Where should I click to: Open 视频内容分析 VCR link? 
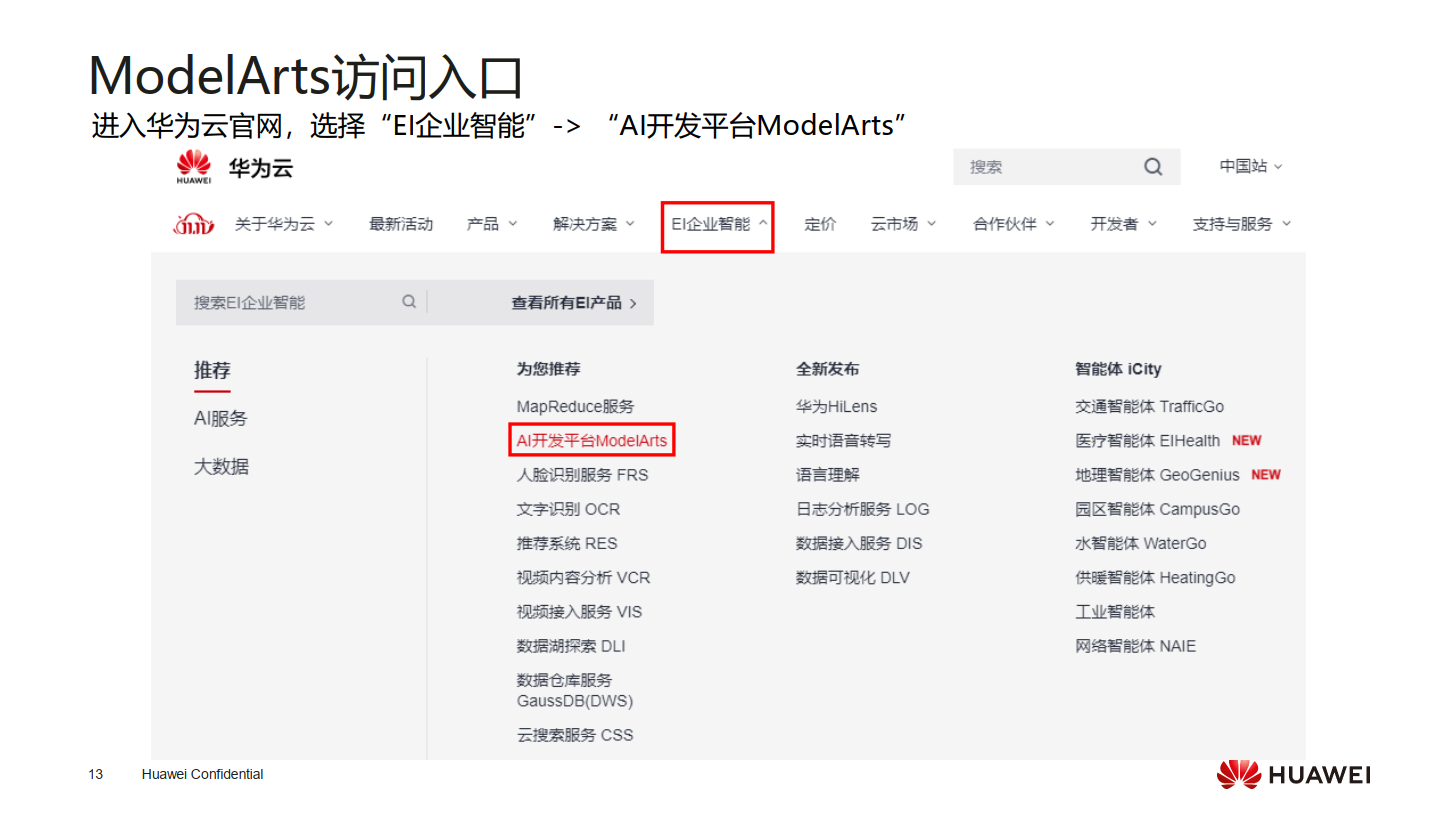583,578
